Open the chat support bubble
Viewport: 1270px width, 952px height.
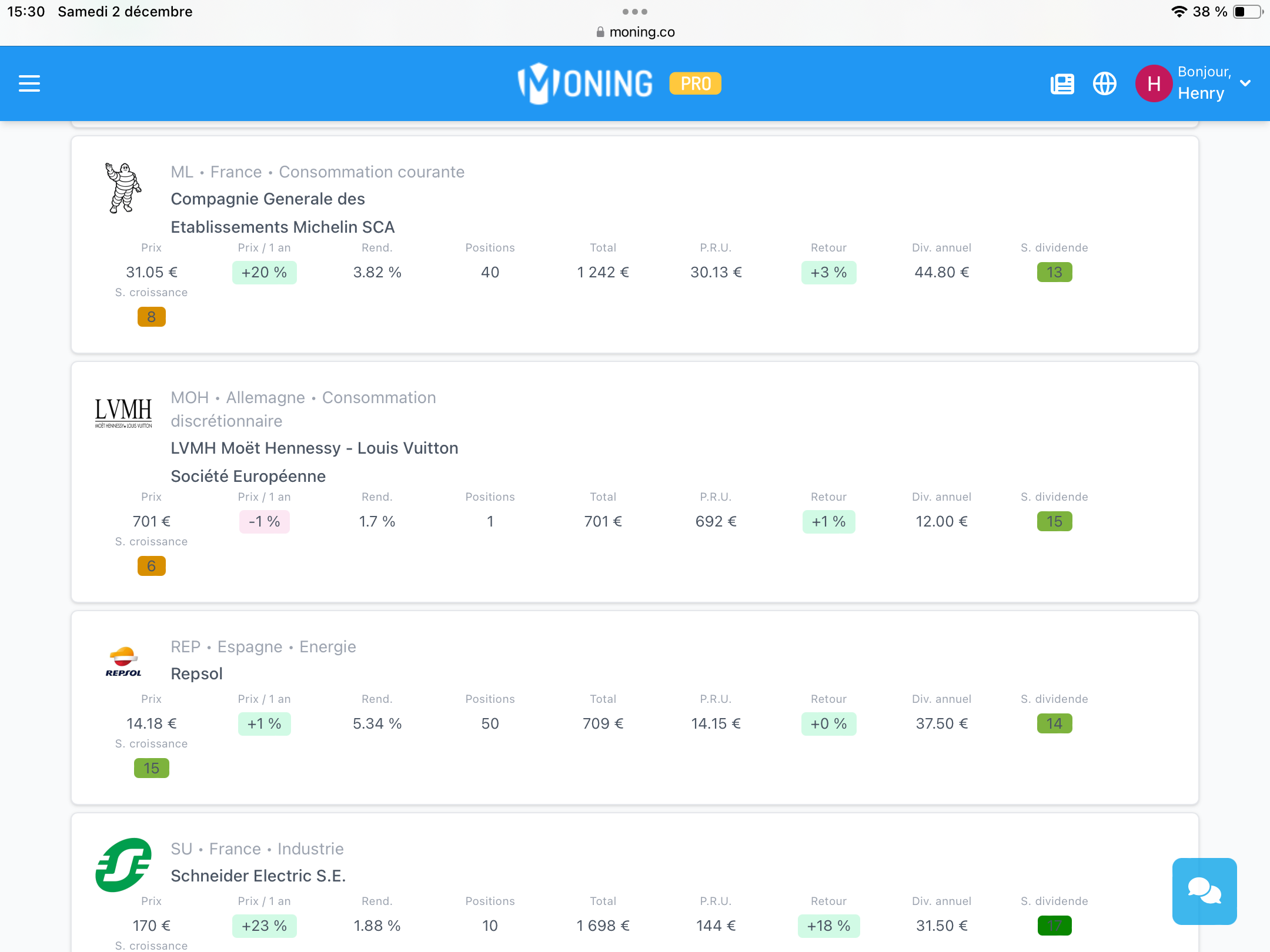(x=1204, y=891)
